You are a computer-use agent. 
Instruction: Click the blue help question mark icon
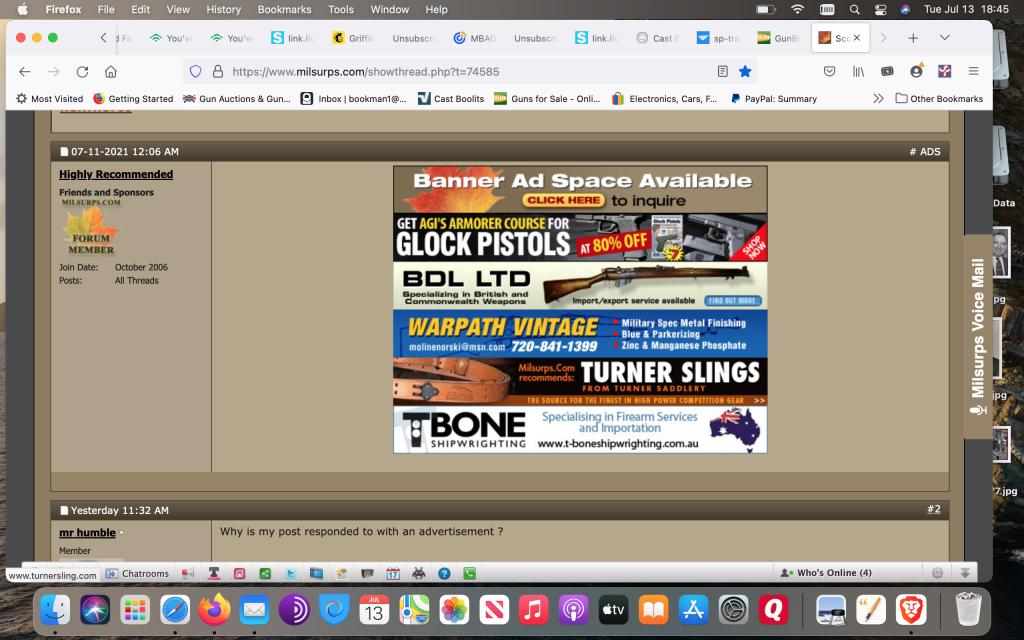click(444, 573)
